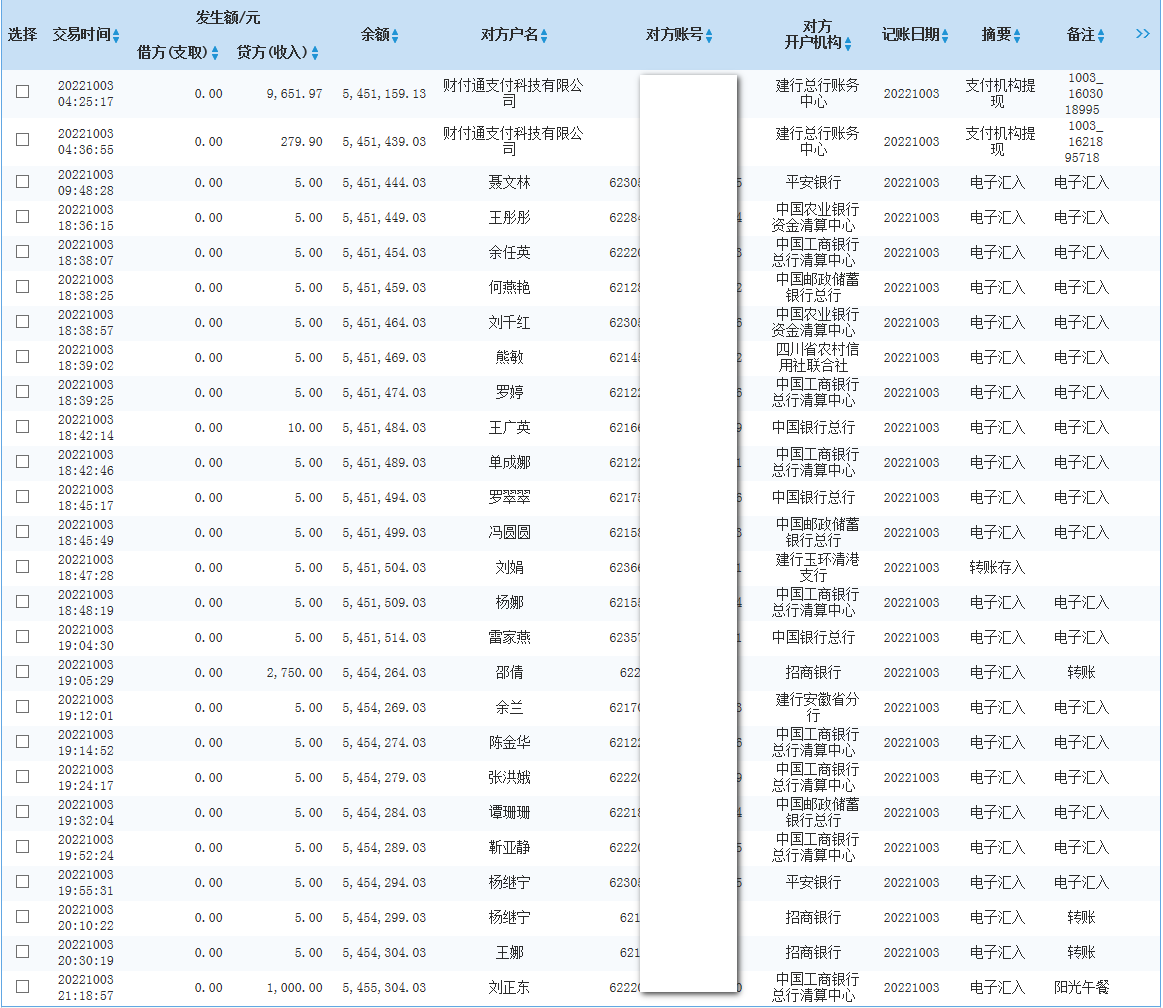Click the 转账存入 summary cell

[x=998, y=567]
